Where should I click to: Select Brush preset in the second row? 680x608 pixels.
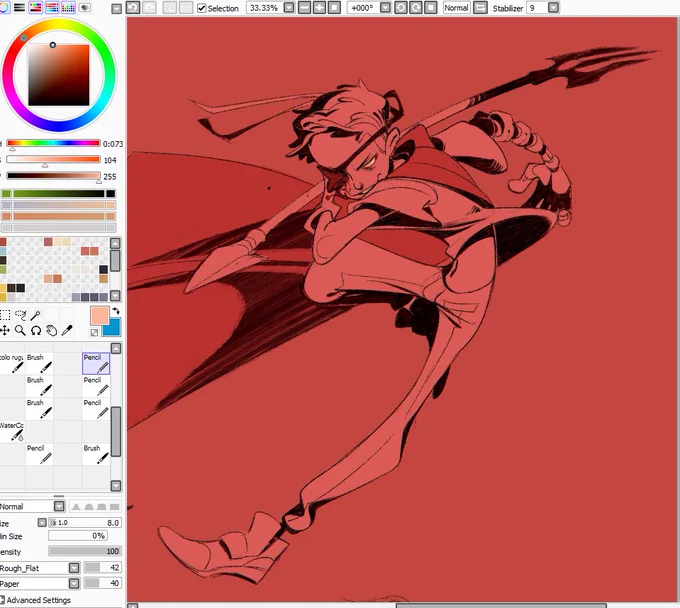coord(39,386)
